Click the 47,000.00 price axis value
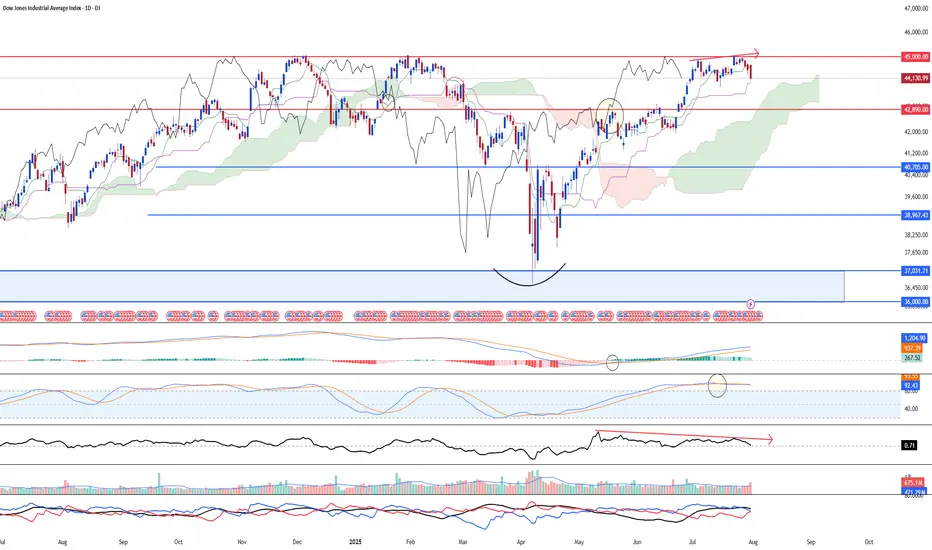The image size is (932, 550). tap(916, 9)
